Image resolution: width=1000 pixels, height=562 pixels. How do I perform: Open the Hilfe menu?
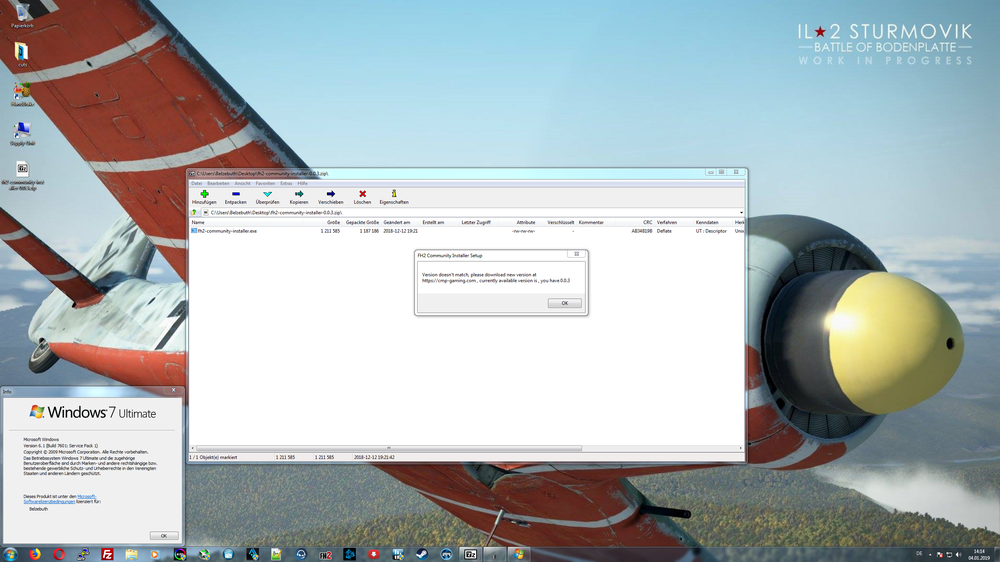coord(302,183)
